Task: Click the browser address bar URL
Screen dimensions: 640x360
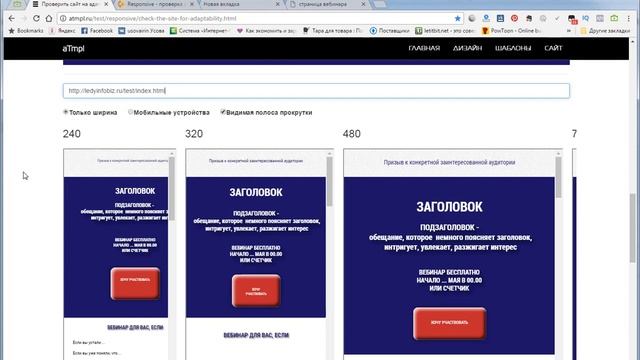Action: coord(152,18)
